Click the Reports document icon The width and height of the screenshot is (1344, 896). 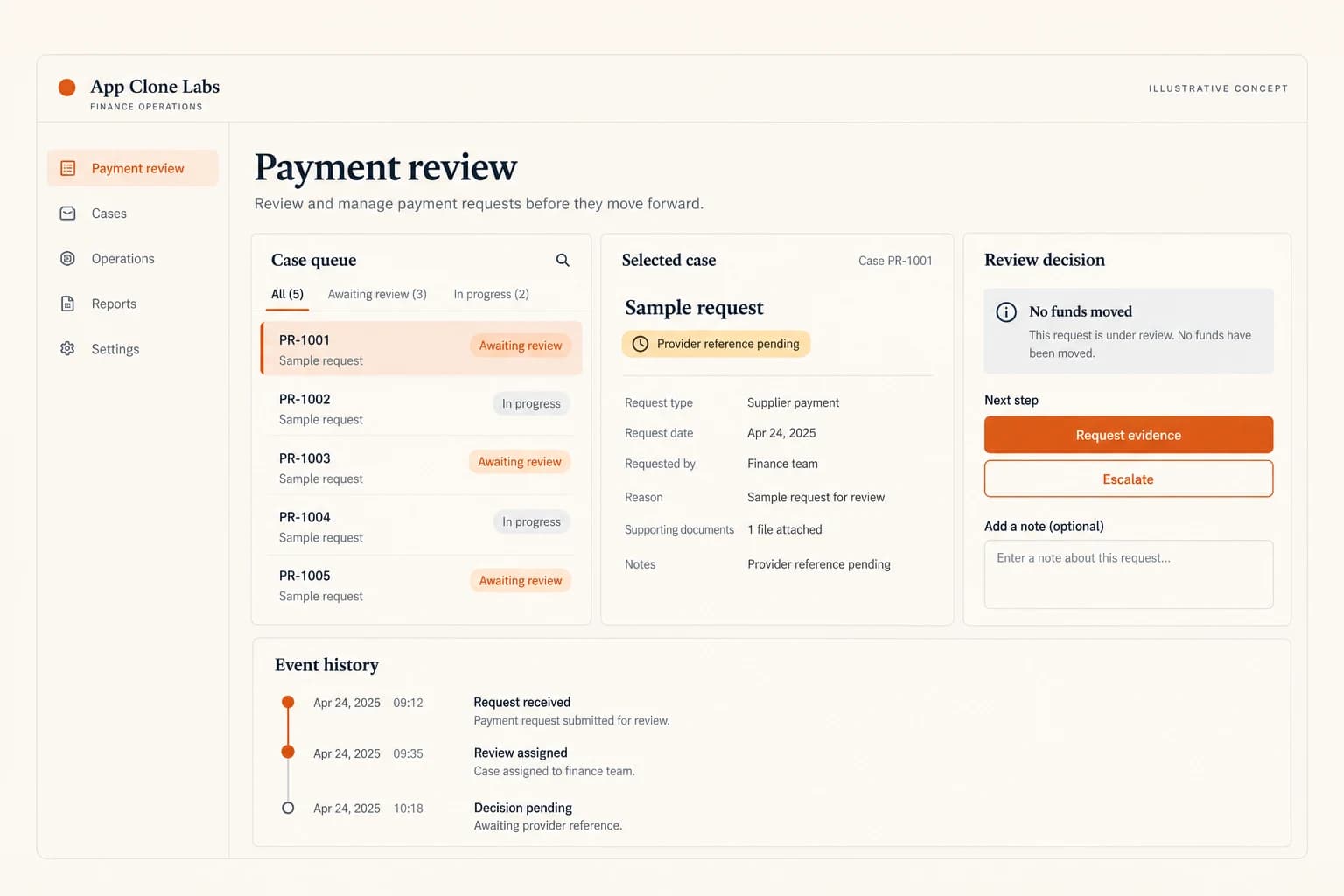click(67, 304)
